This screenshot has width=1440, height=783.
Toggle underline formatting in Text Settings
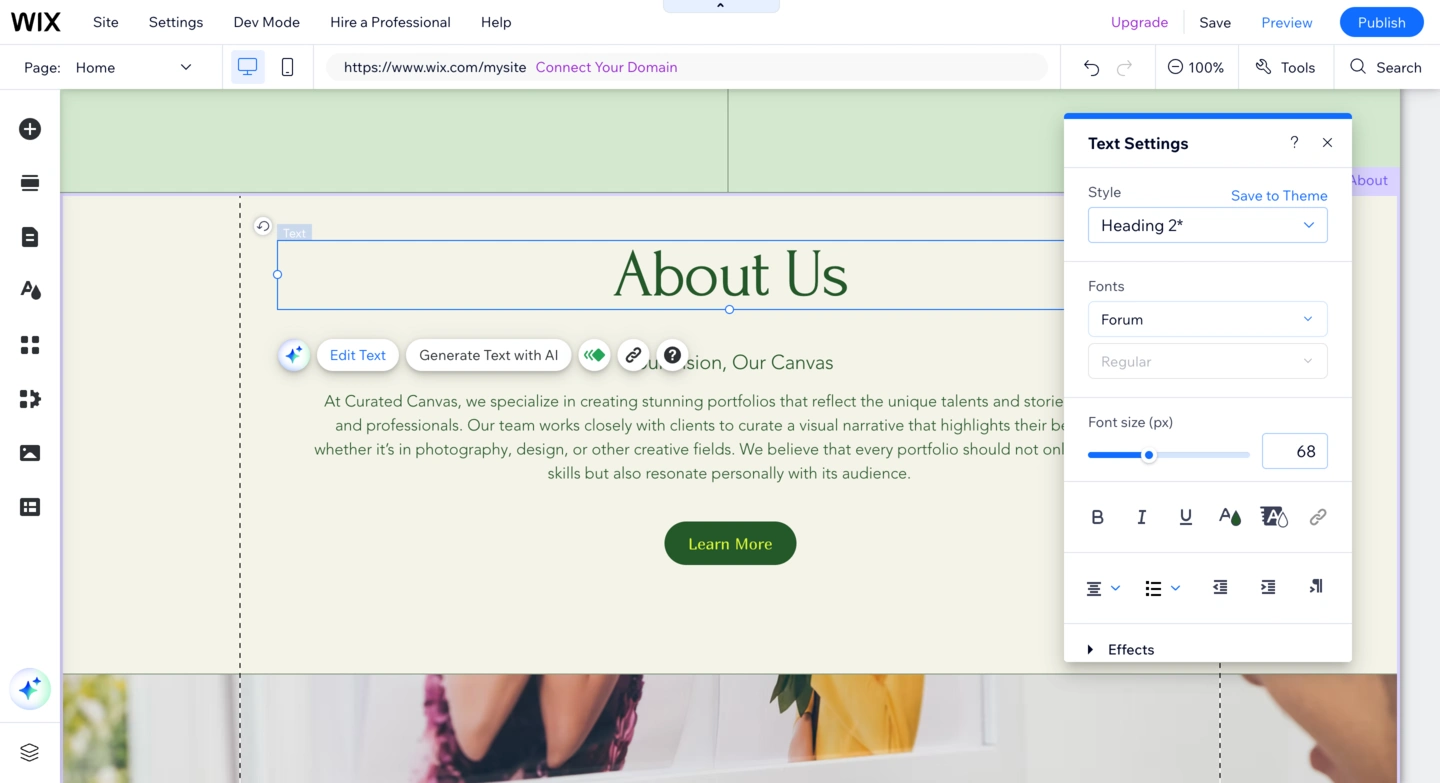(1185, 516)
